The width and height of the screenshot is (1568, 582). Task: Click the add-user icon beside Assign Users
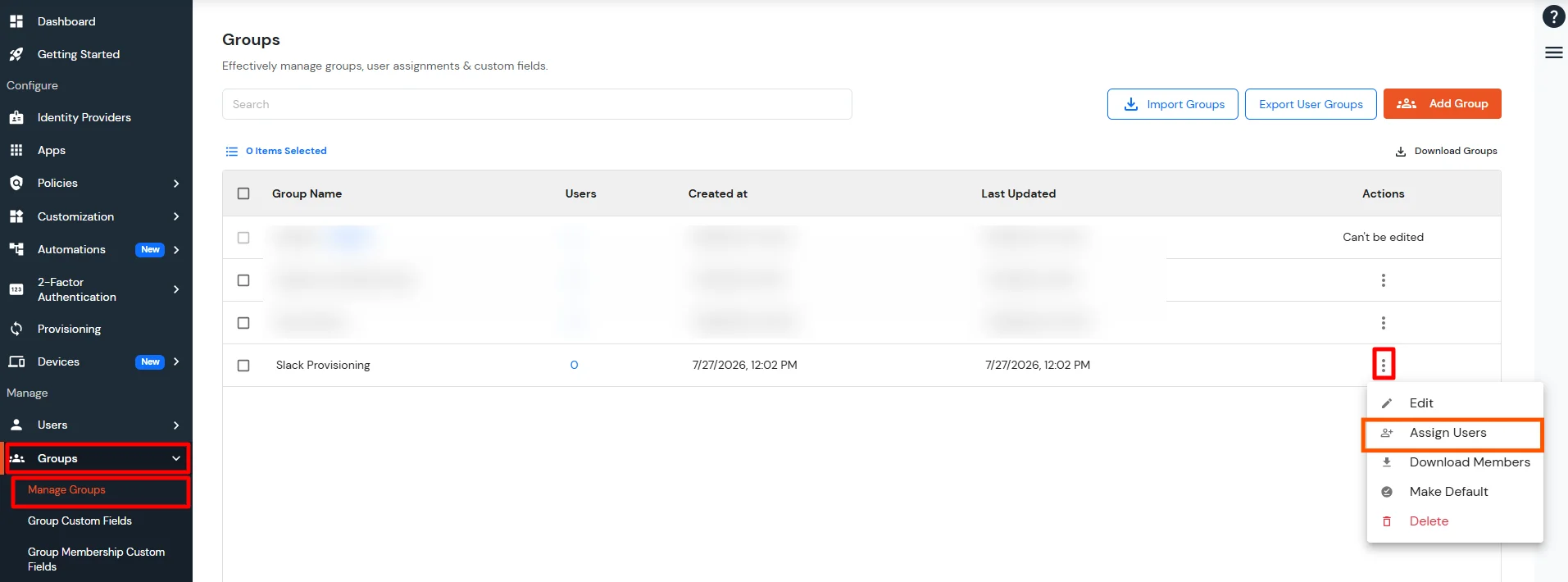click(x=1387, y=433)
